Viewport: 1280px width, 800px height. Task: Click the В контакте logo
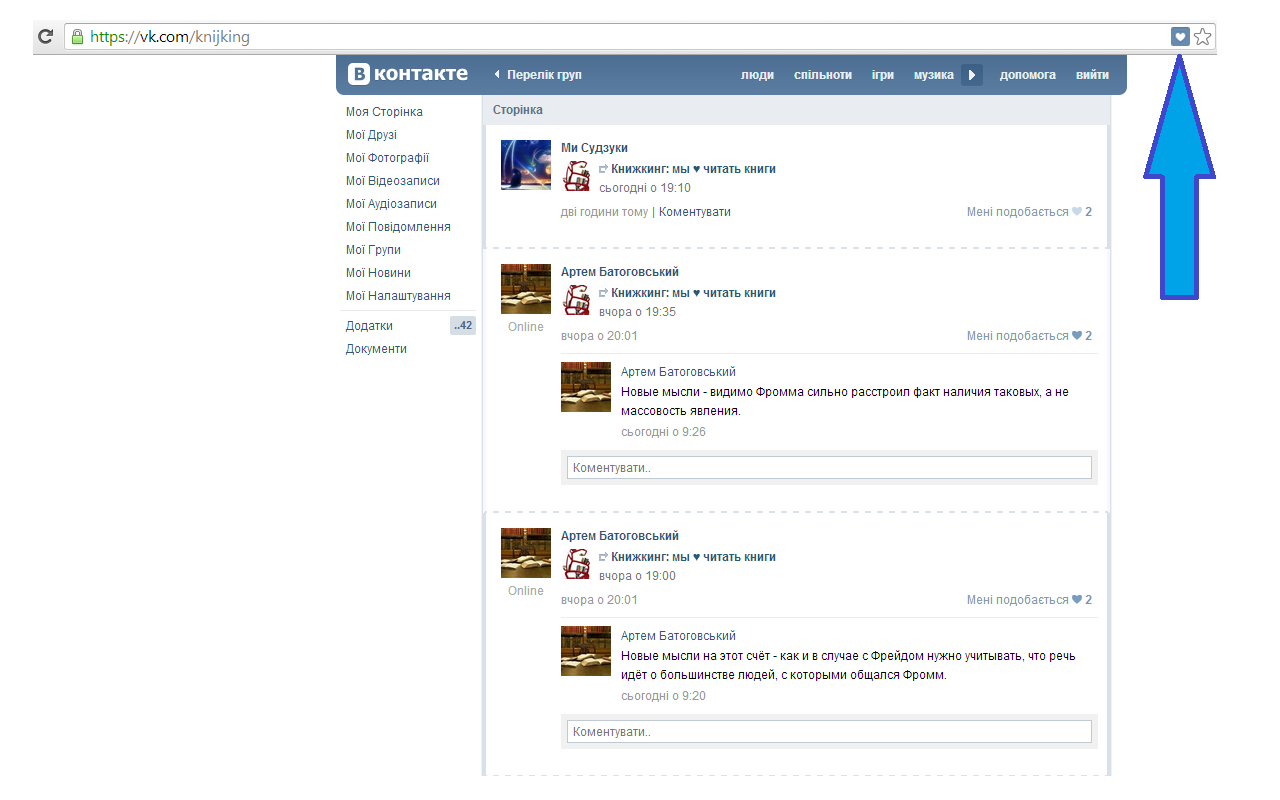tap(408, 73)
